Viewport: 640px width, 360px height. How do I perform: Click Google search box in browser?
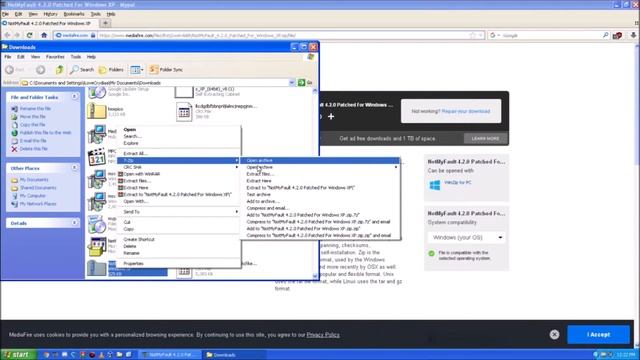[550, 36]
